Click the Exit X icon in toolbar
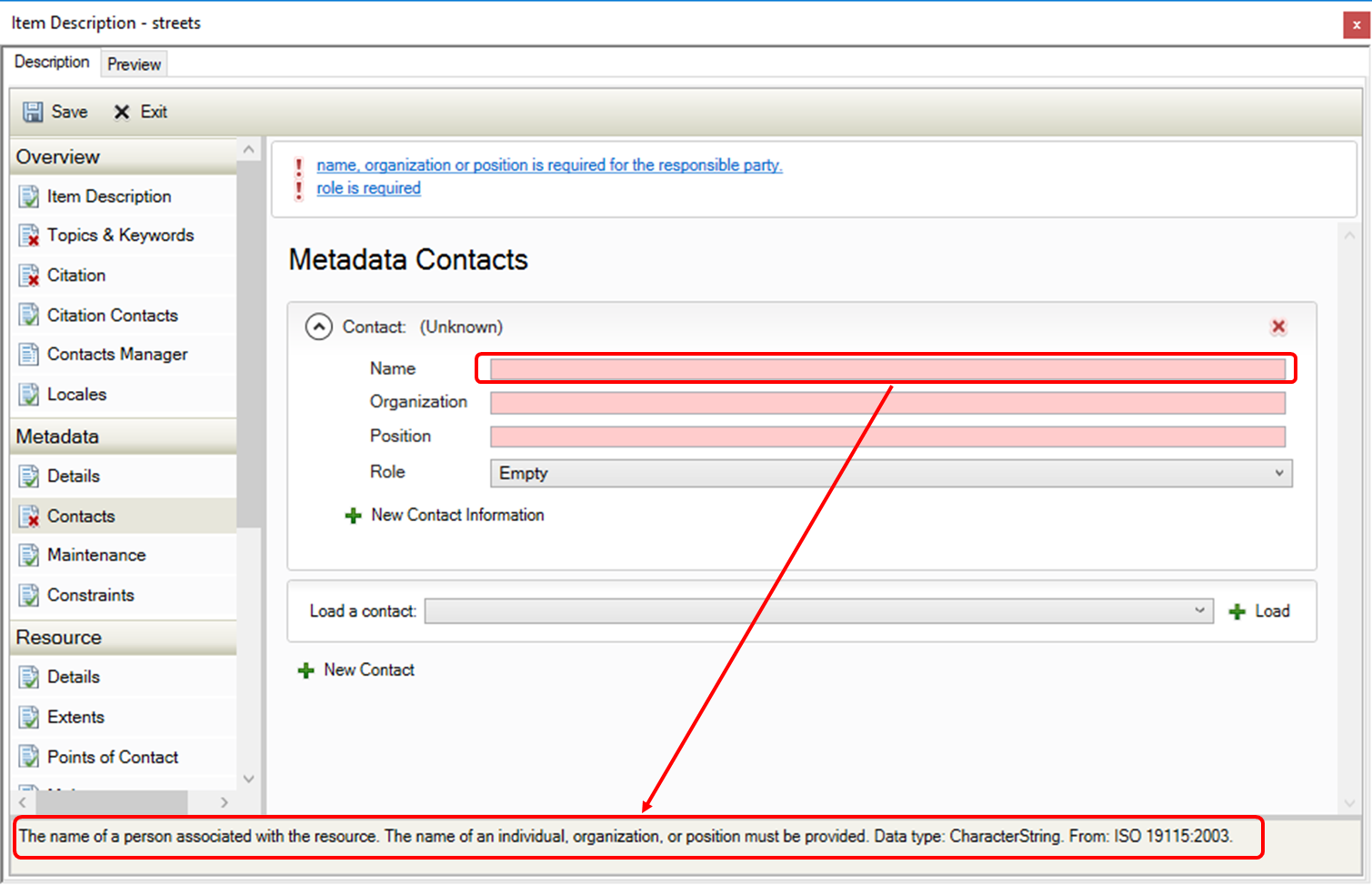 (122, 112)
